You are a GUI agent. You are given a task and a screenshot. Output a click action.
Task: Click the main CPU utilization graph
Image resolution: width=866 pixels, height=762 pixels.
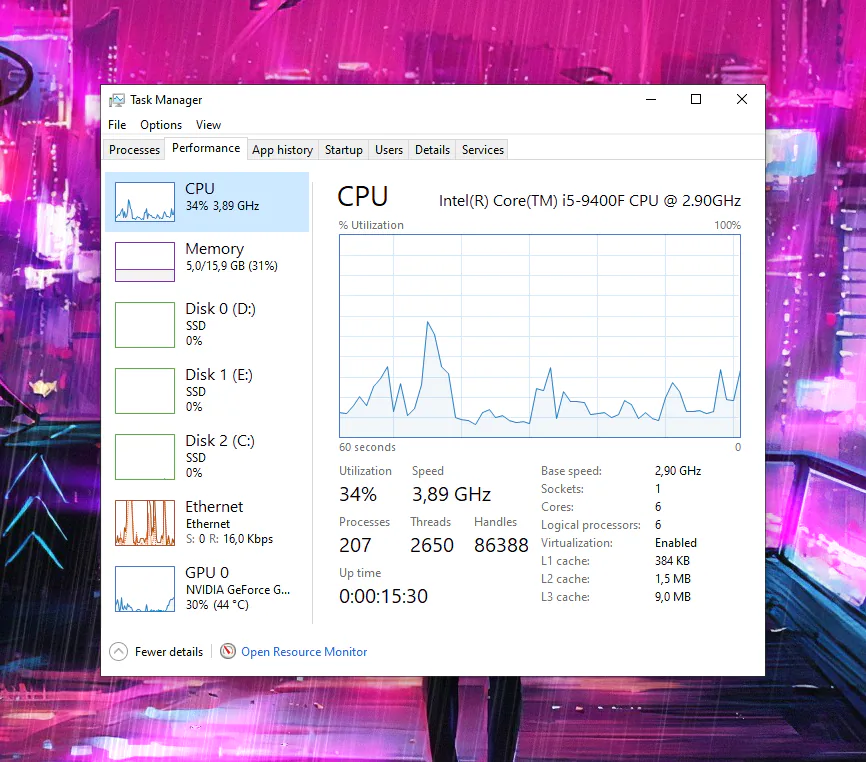tap(540, 336)
